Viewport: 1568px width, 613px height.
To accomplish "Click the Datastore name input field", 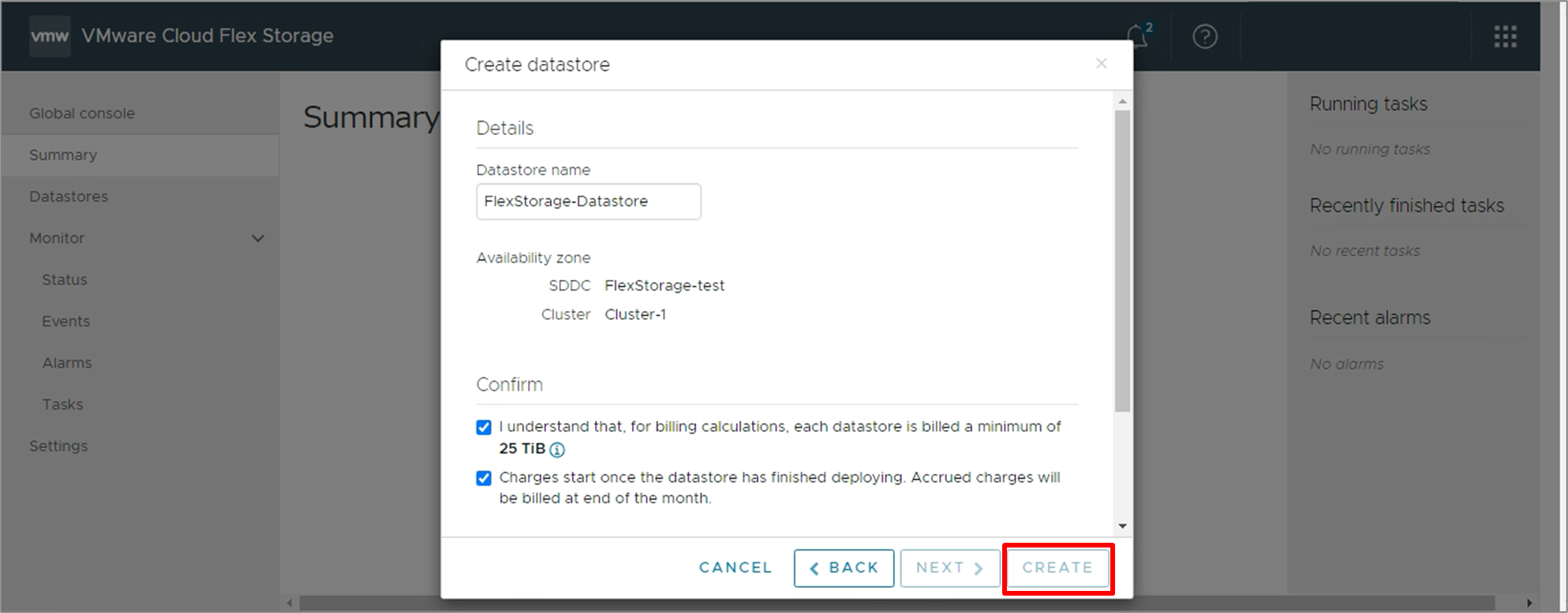I will (589, 202).
